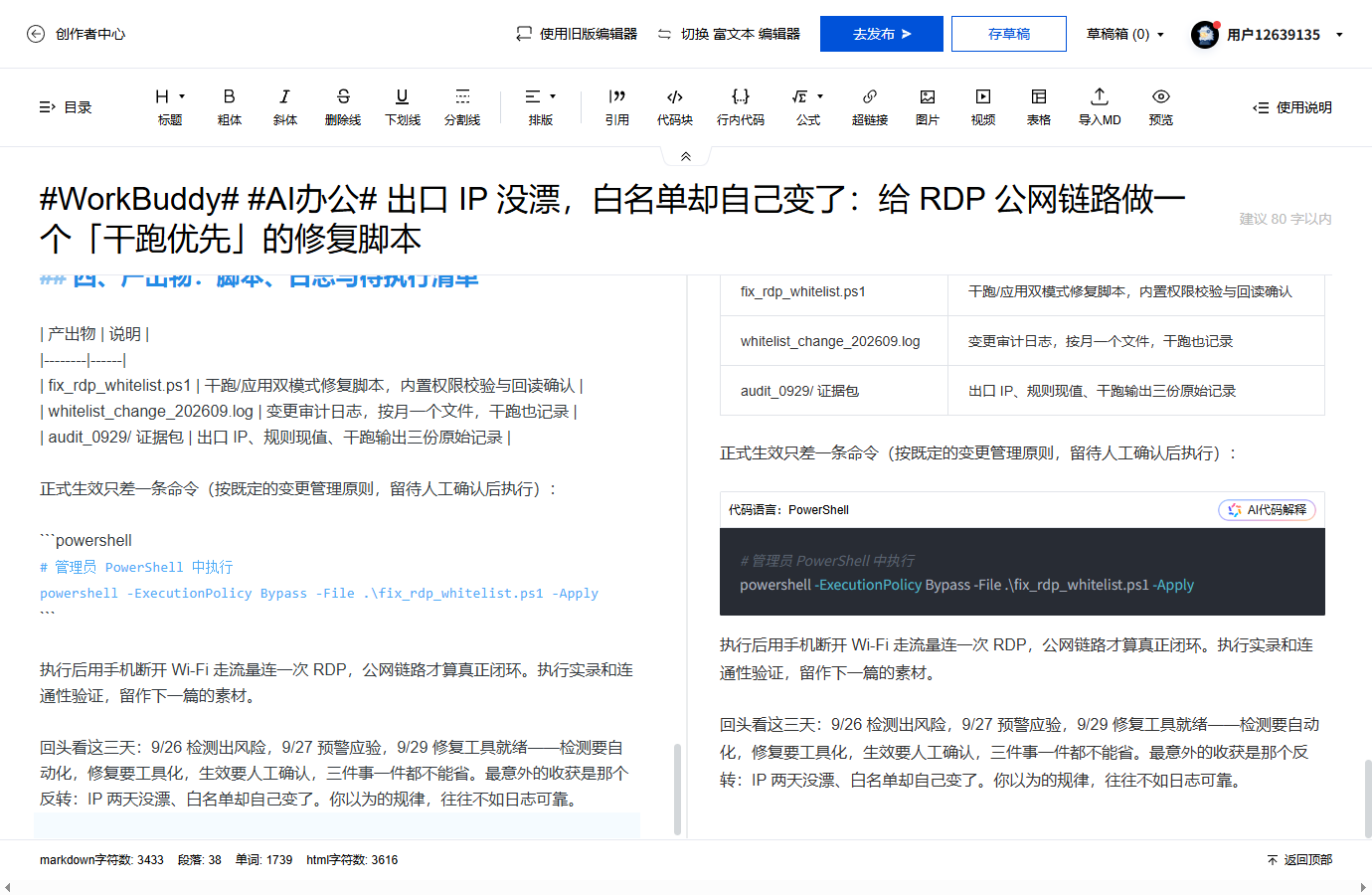The width and height of the screenshot is (1372, 895).
Task: Apply italic (斜体) formatting
Action: point(285,107)
